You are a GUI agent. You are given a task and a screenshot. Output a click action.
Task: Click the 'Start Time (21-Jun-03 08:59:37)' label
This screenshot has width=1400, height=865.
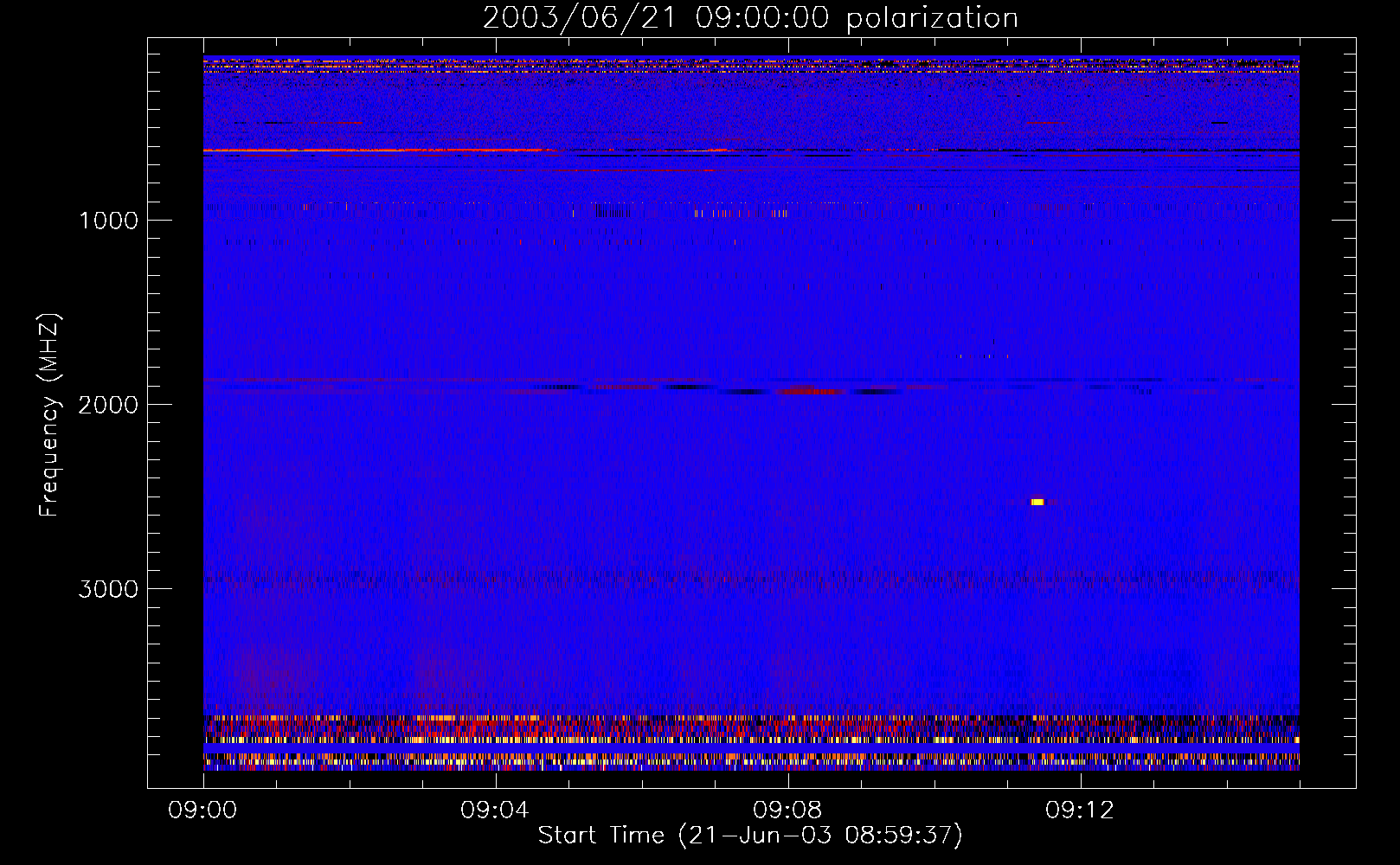[x=750, y=836]
